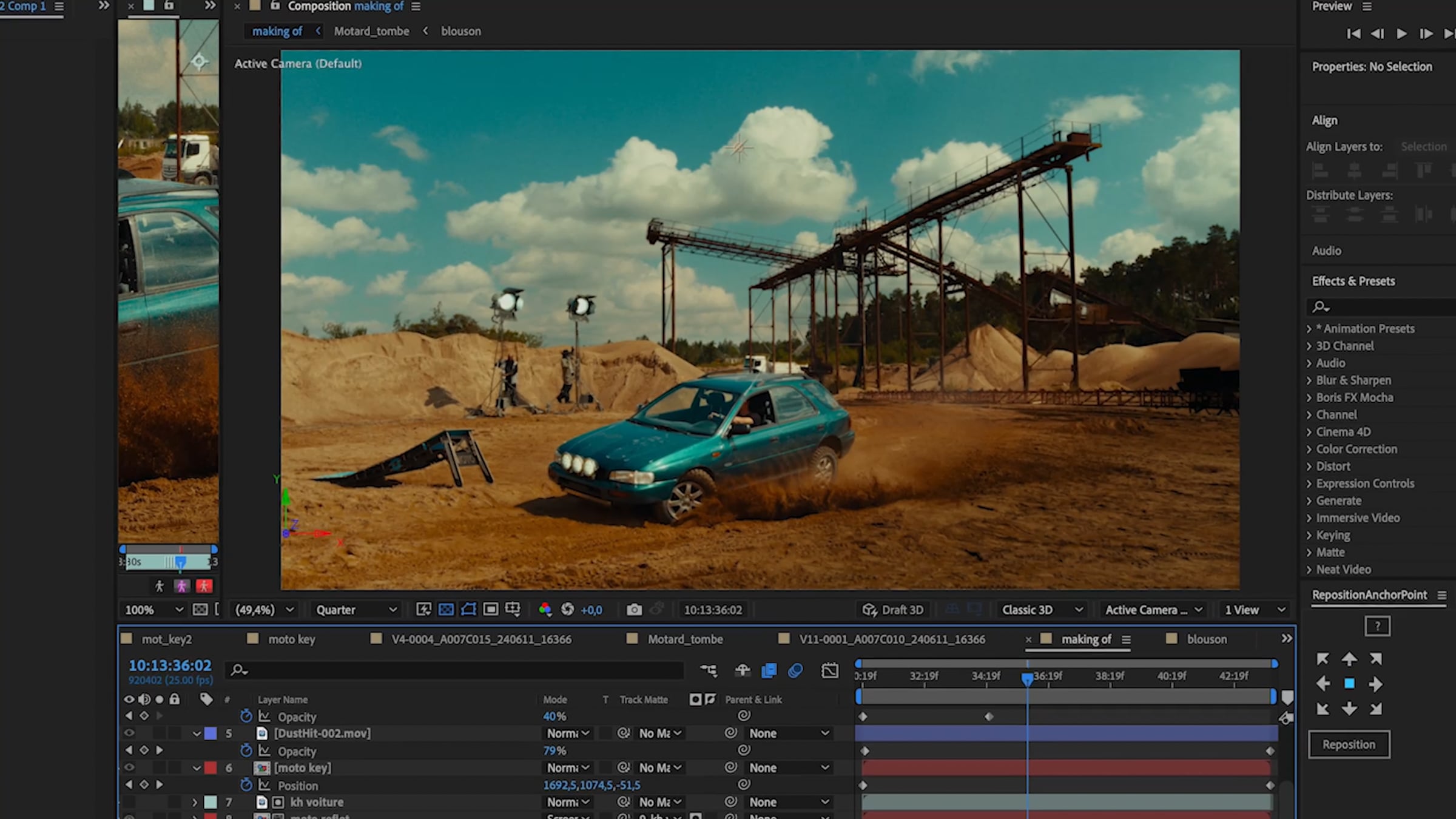
Task: Toggle visibility of DustHit-002.mov layer
Action: point(129,733)
